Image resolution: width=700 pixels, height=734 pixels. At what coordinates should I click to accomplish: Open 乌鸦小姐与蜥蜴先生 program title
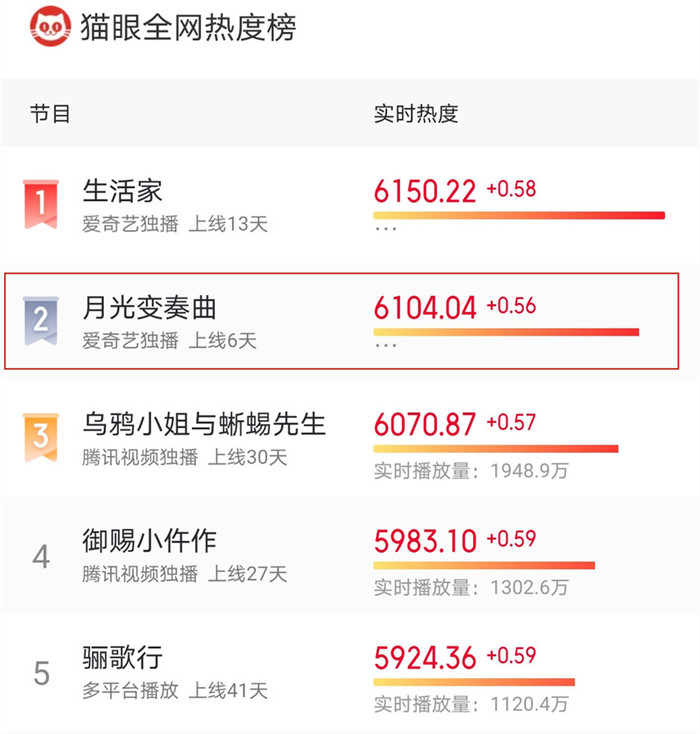click(204, 424)
